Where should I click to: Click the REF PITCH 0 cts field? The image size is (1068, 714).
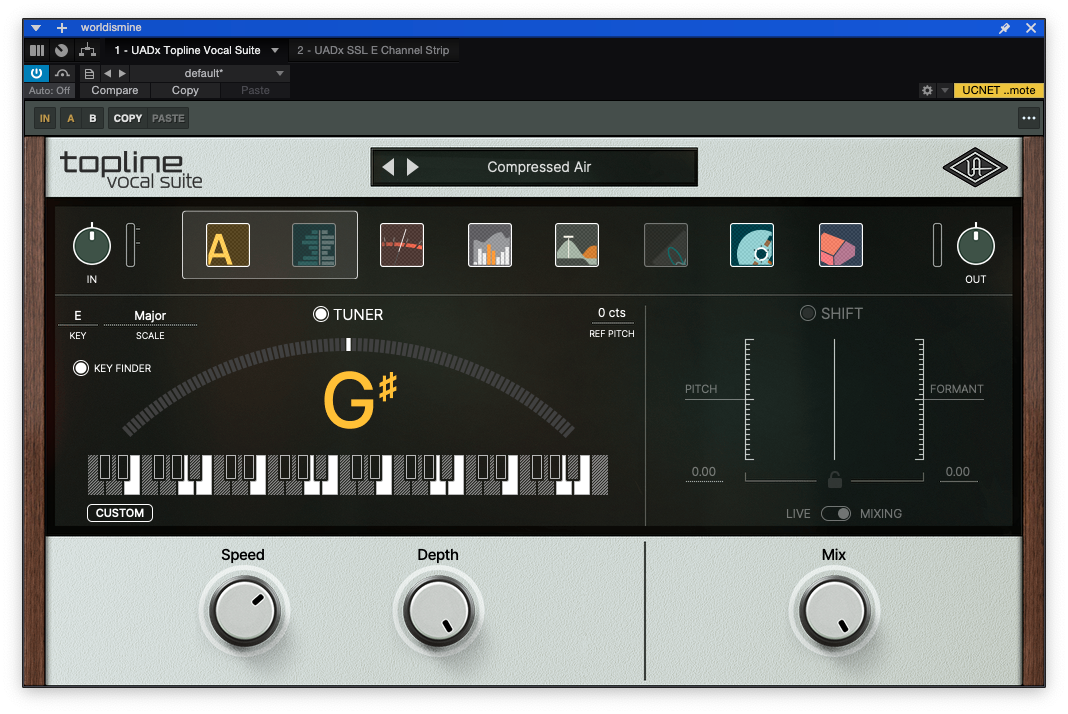(612, 313)
